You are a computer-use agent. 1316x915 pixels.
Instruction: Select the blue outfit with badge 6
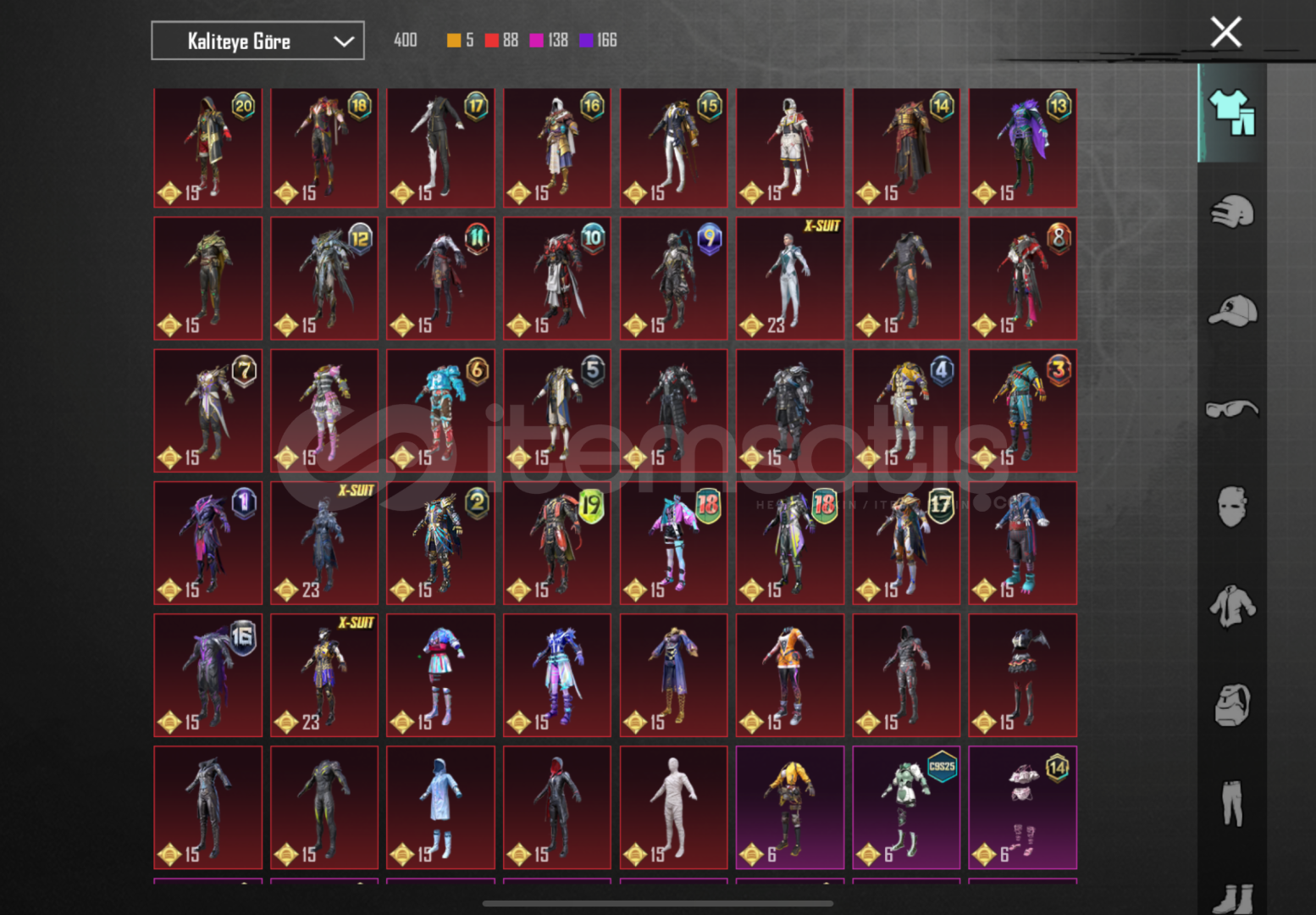[440, 411]
